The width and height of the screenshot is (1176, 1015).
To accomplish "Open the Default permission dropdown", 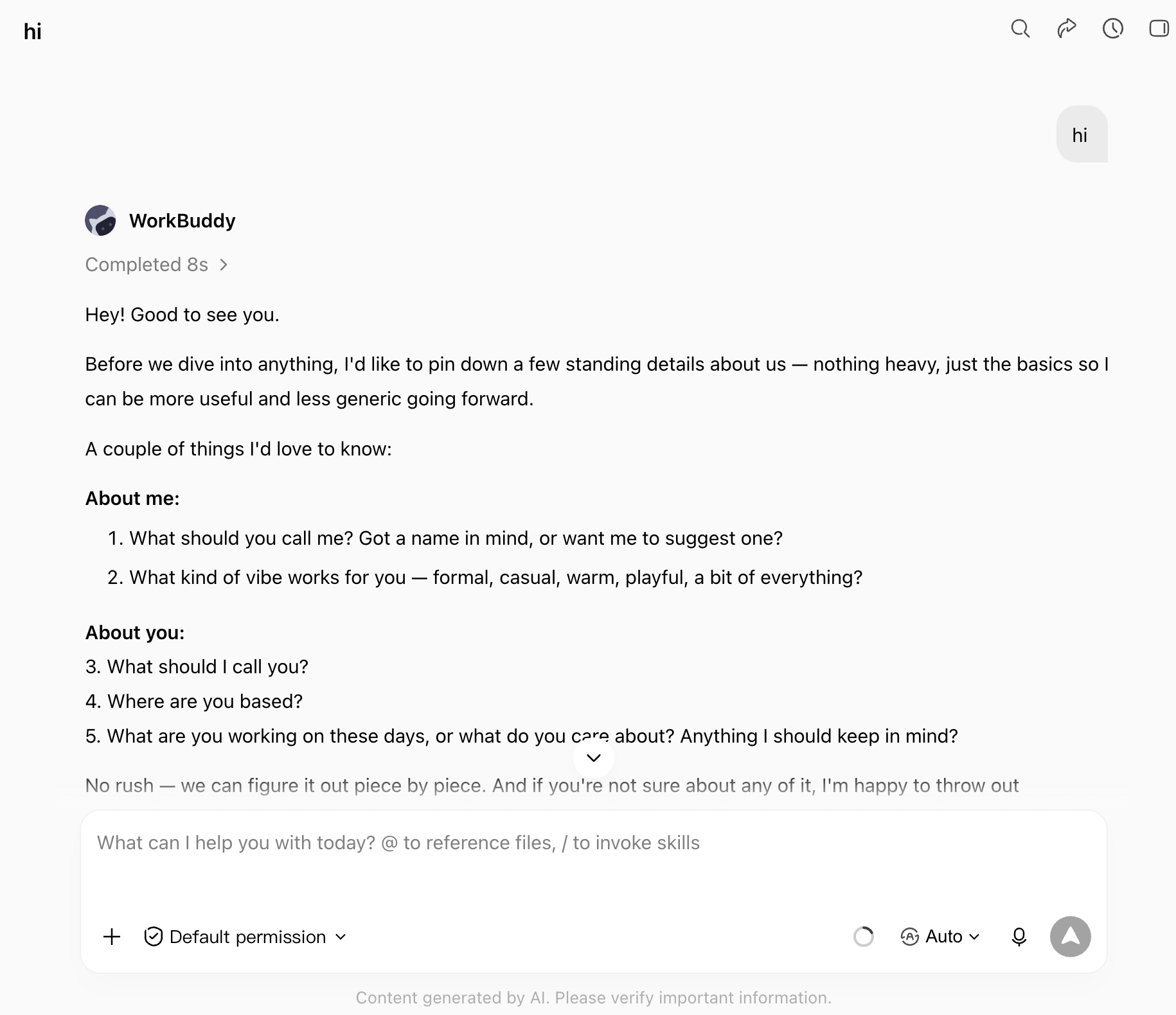I will pos(245,937).
